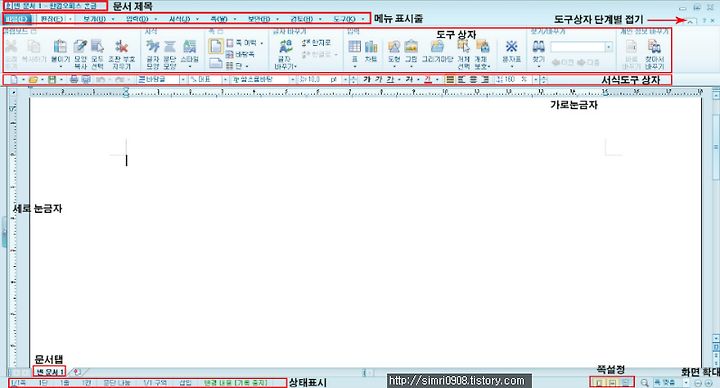
Task: Open the search box dropdown arrow
Action: 609,47
